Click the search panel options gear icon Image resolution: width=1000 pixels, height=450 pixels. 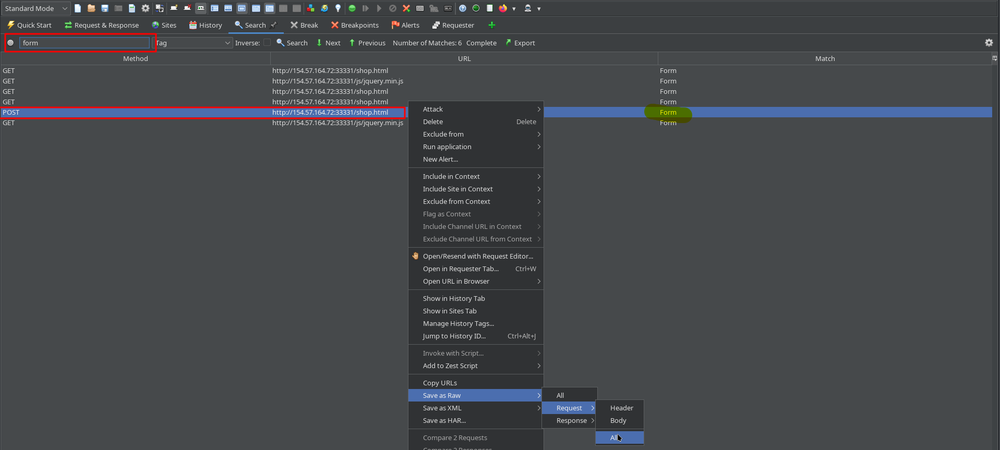989,43
